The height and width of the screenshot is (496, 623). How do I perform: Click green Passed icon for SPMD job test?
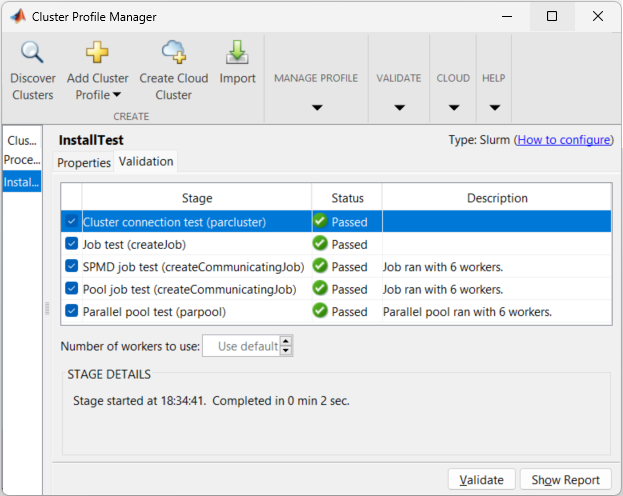320,266
